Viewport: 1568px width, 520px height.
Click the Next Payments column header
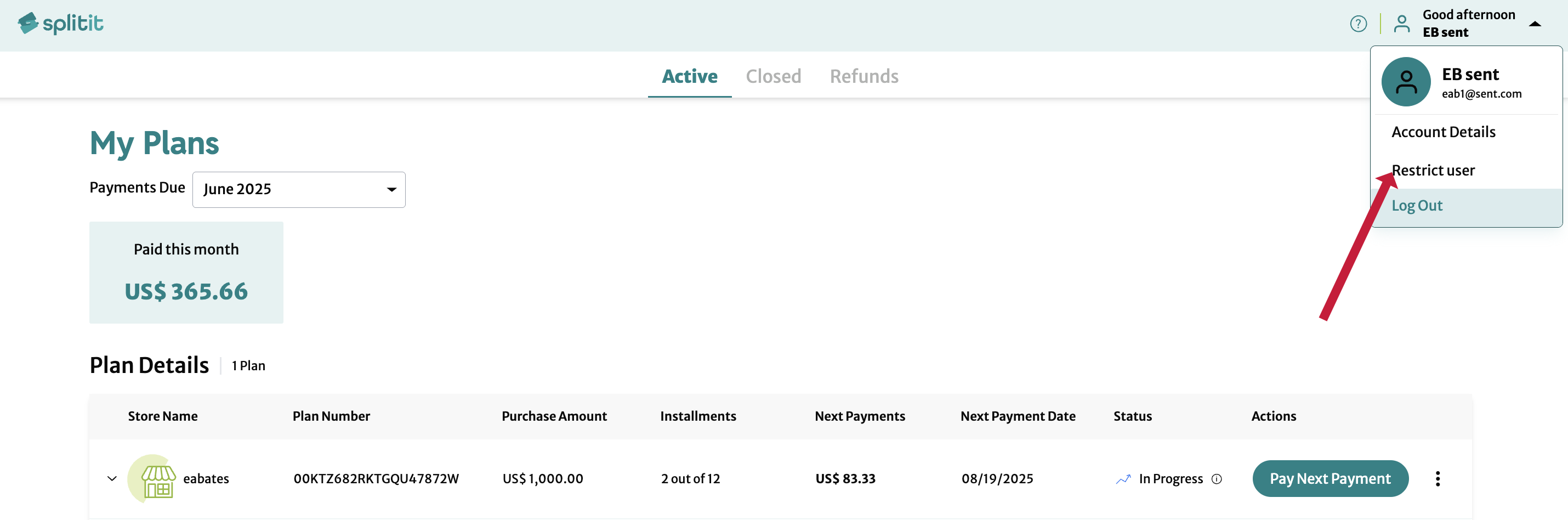[x=860, y=416]
